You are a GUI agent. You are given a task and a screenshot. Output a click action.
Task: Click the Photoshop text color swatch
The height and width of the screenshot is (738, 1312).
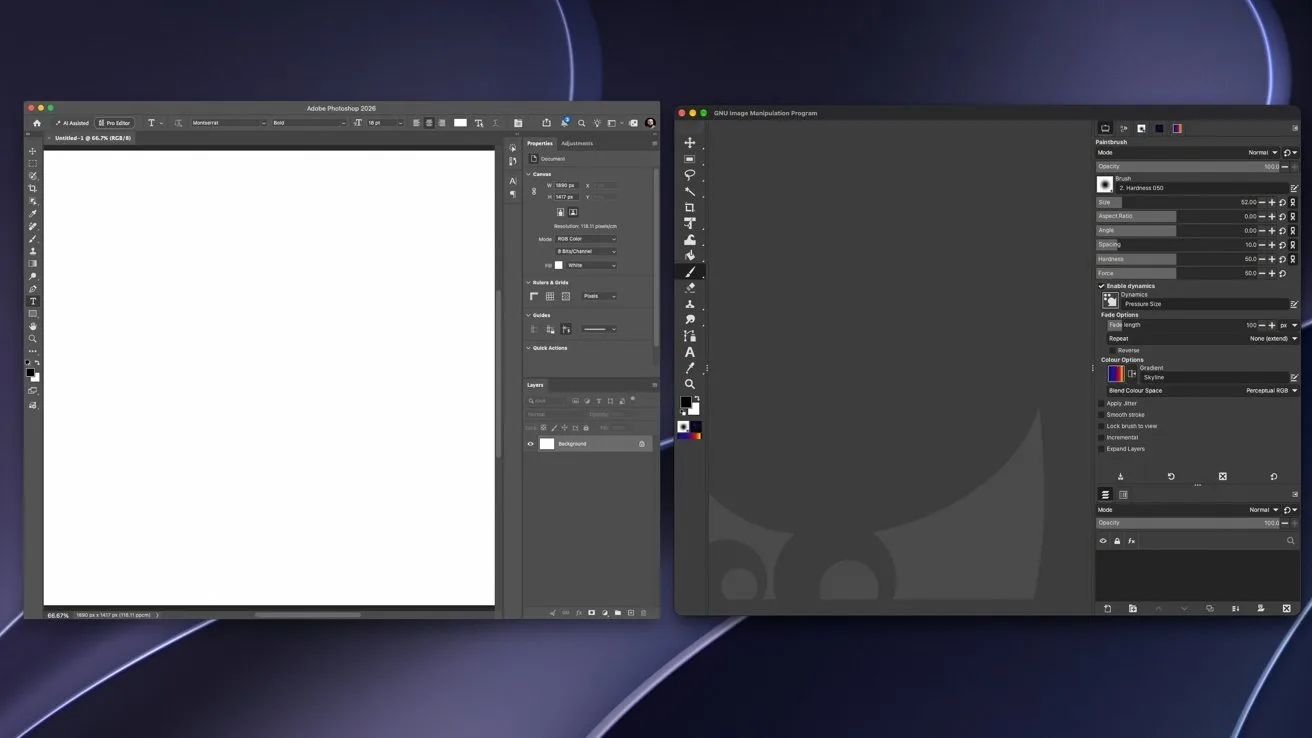460,123
